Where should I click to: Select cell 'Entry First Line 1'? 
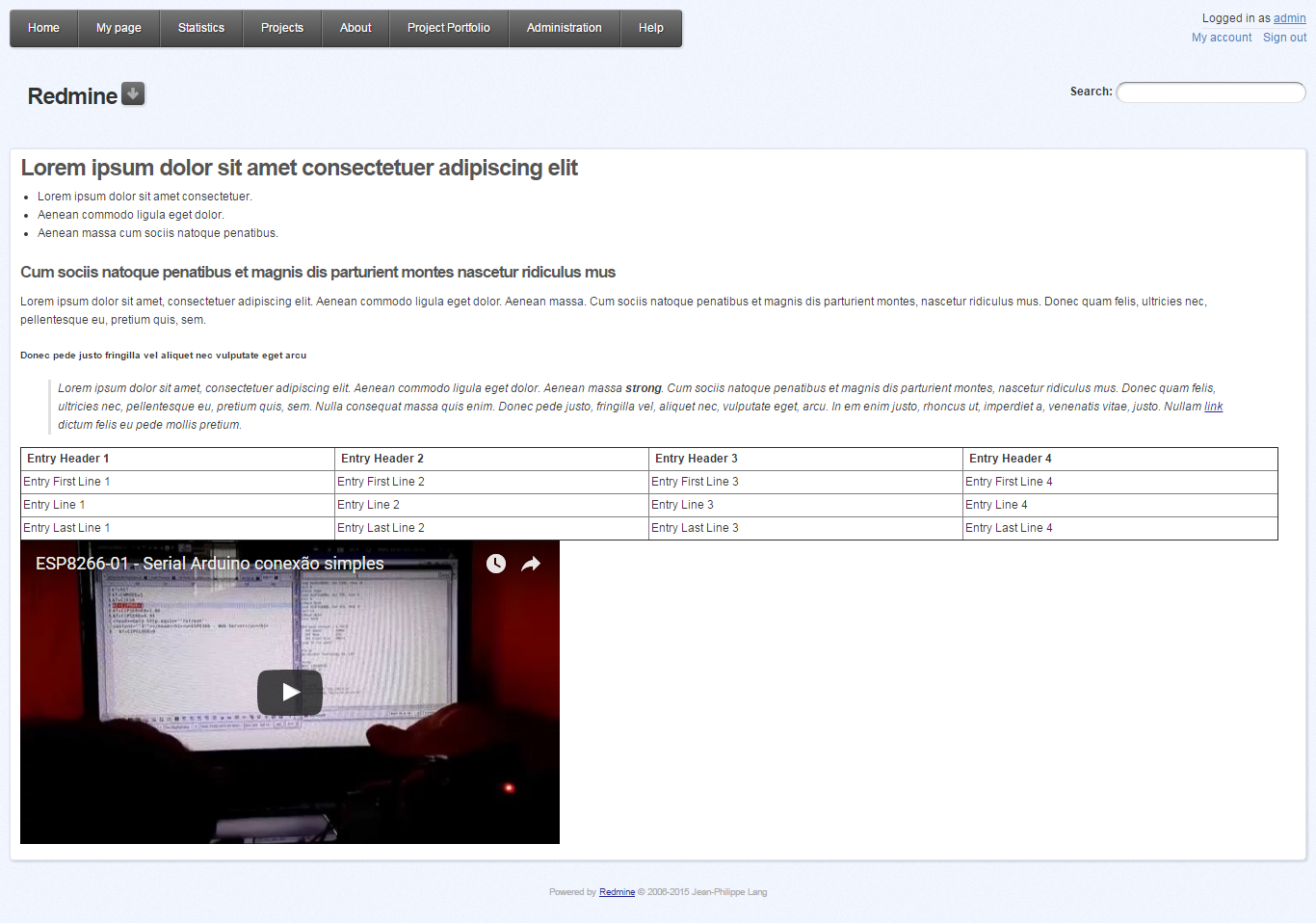point(177,482)
